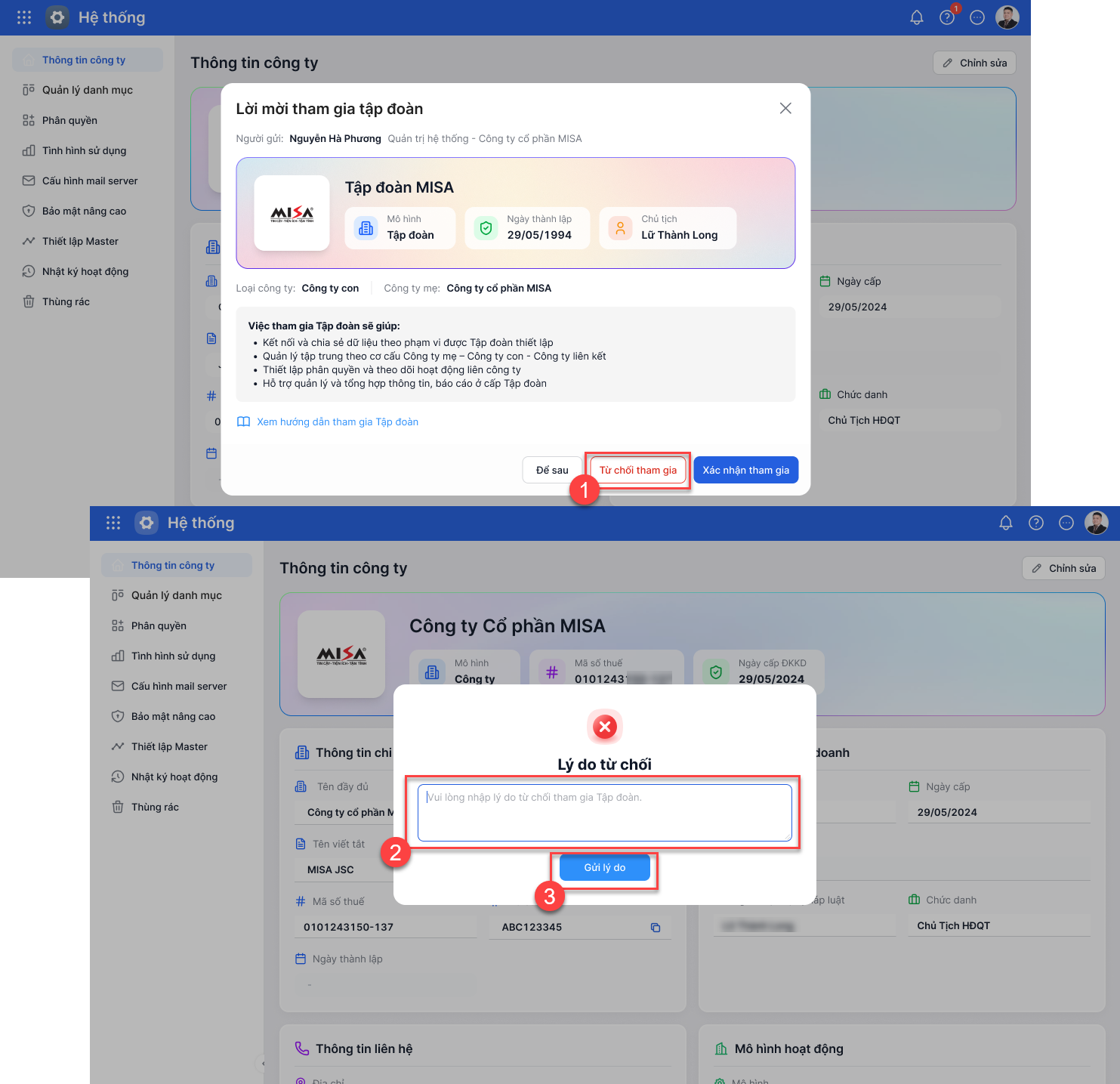Click chairman name Lữ Thành Long
Viewport: 1120px width, 1084px height.
pos(680,235)
